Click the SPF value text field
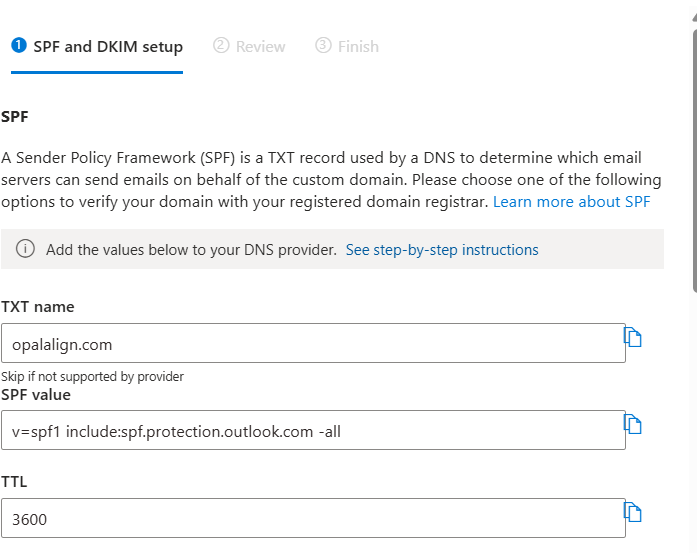Image resolution: width=697 pixels, height=553 pixels. (312, 431)
